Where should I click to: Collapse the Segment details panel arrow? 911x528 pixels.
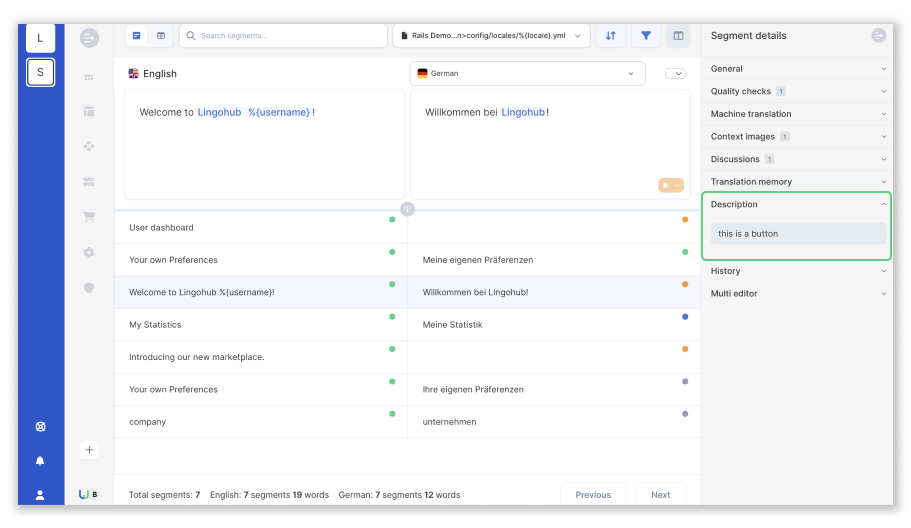(878, 35)
